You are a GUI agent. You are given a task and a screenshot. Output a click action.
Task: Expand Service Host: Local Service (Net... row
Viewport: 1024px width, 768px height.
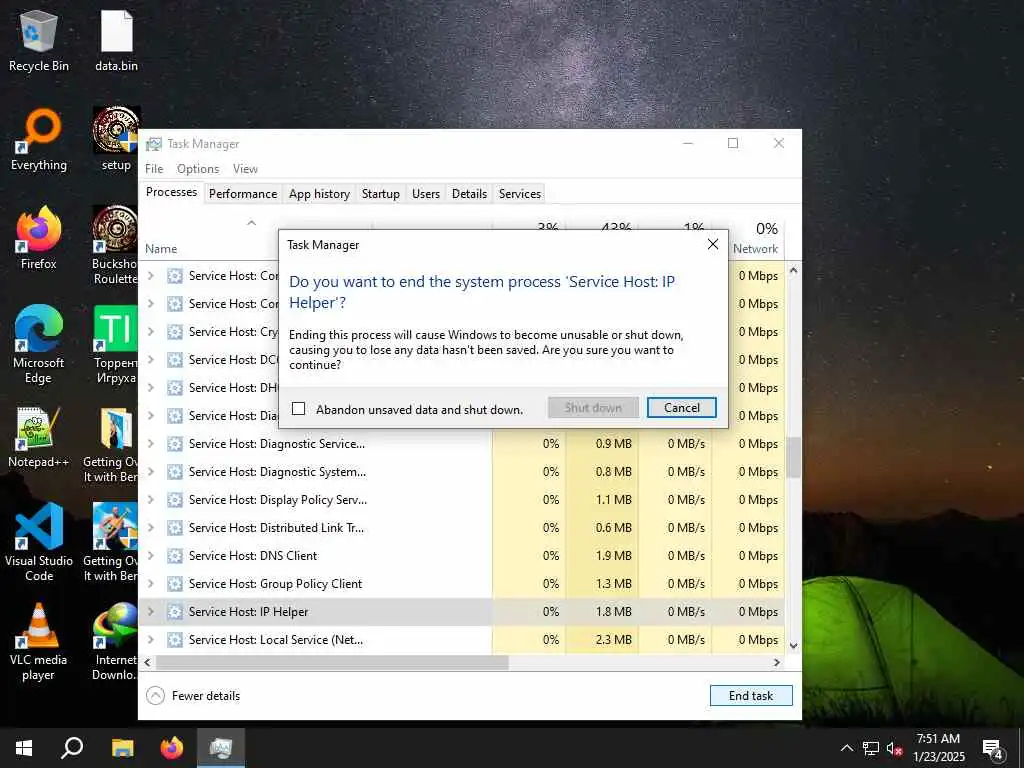pyautogui.click(x=151, y=639)
